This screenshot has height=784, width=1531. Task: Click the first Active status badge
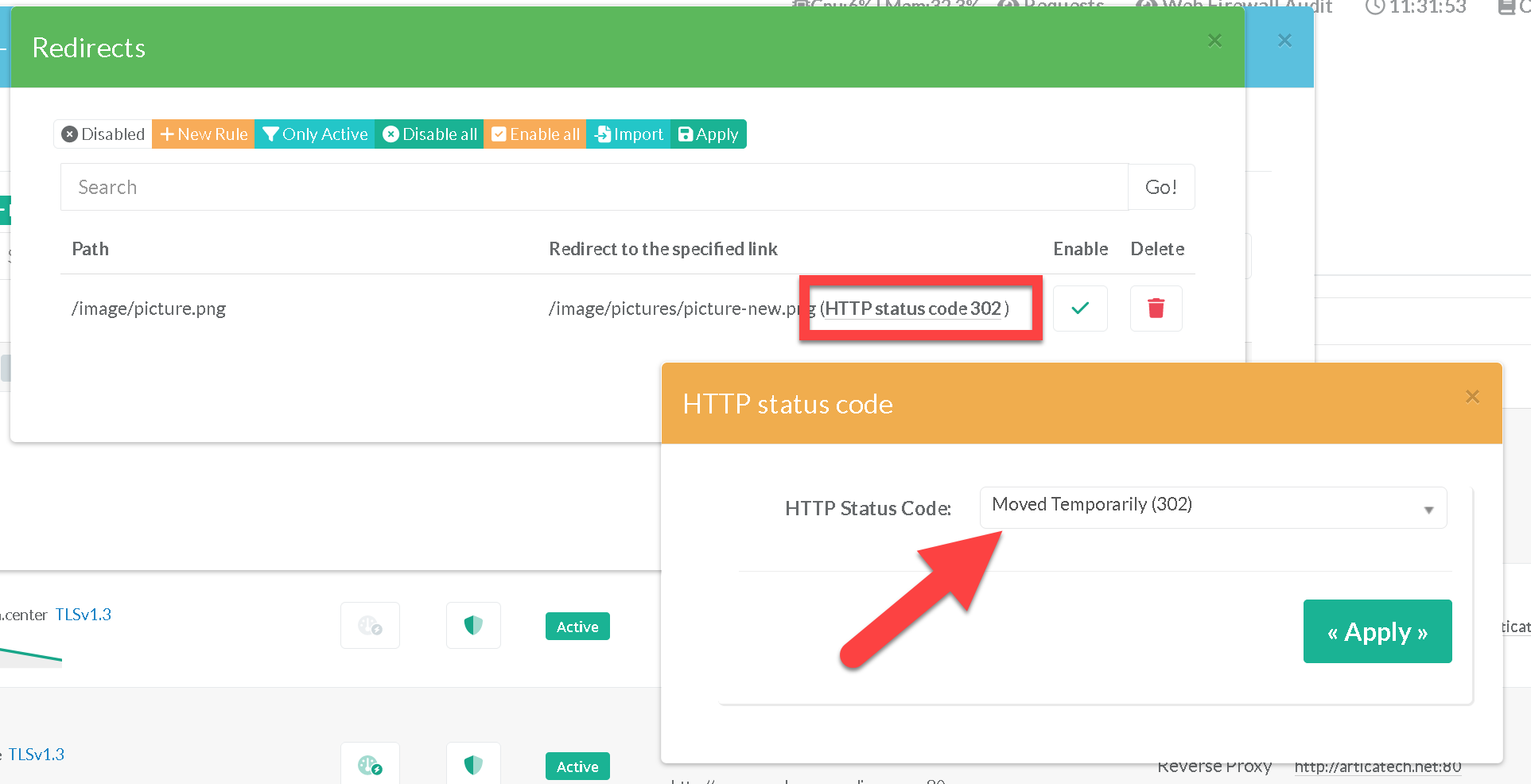coord(577,627)
